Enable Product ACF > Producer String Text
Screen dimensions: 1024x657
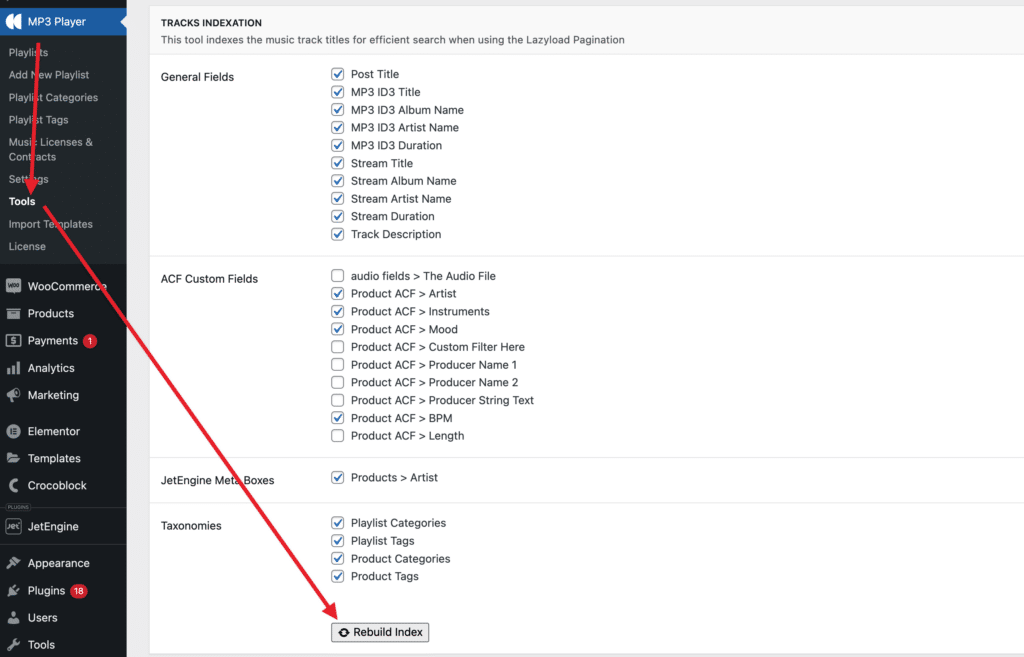[337, 400]
